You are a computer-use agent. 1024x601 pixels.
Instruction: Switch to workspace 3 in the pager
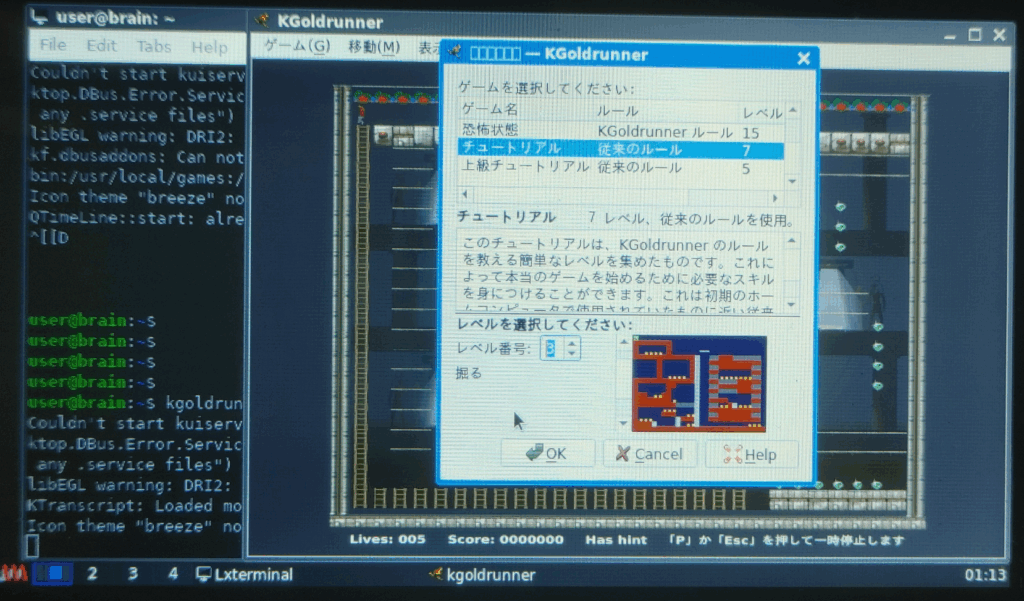coord(132,574)
